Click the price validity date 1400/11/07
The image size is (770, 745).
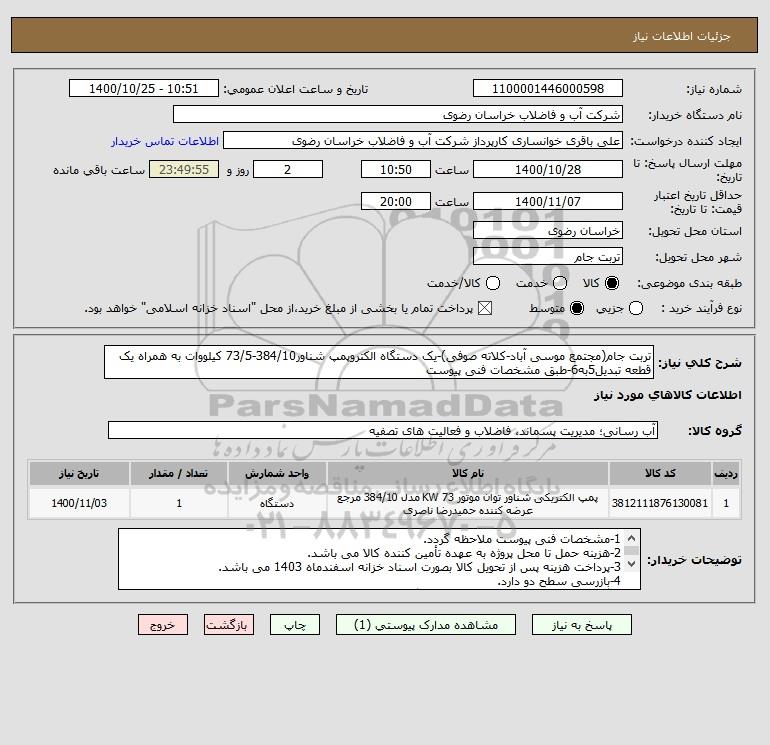548,201
